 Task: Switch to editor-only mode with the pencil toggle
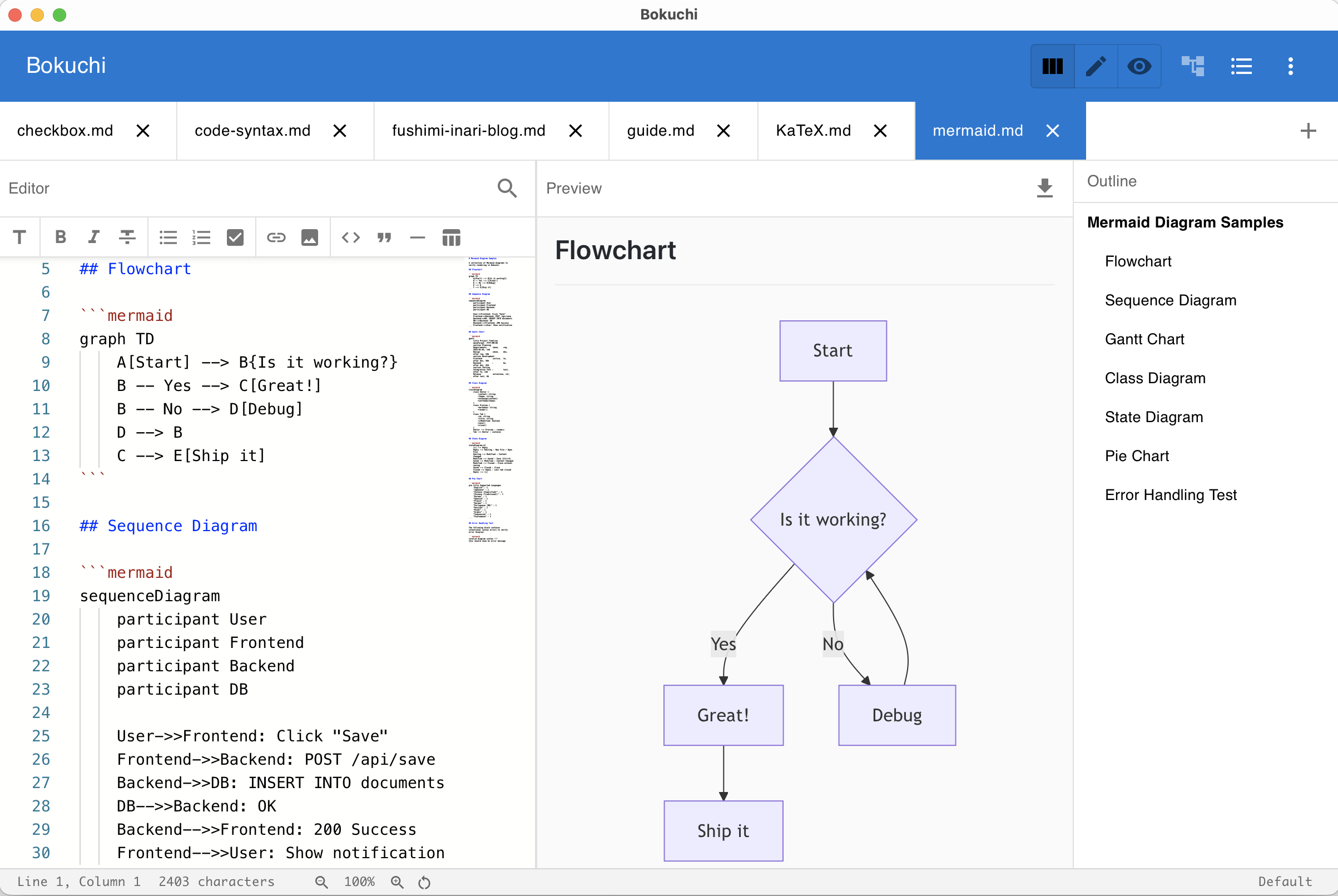pos(1095,66)
